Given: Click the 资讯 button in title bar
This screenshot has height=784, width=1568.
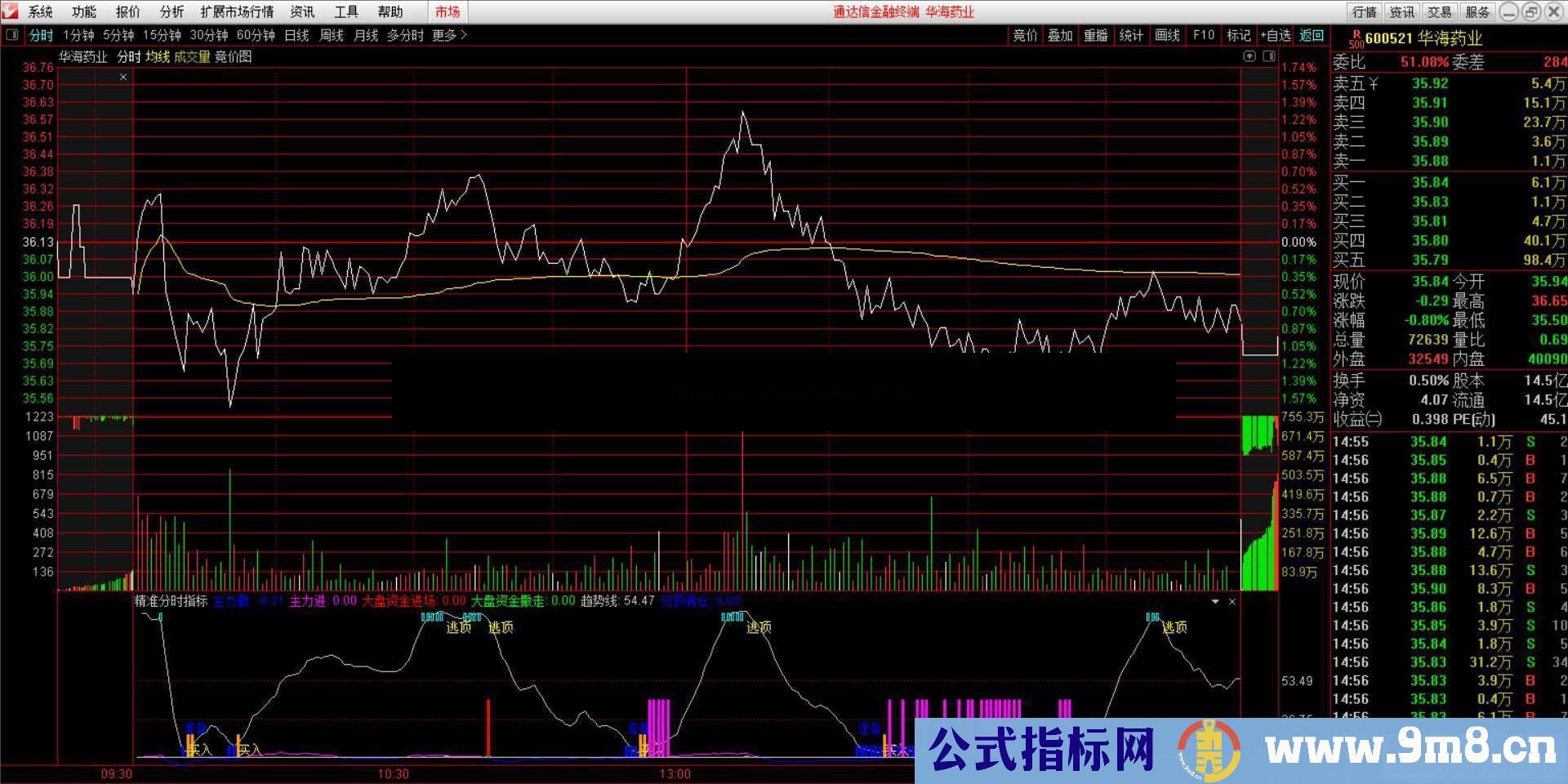Looking at the screenshot, I should point(1402,11).
